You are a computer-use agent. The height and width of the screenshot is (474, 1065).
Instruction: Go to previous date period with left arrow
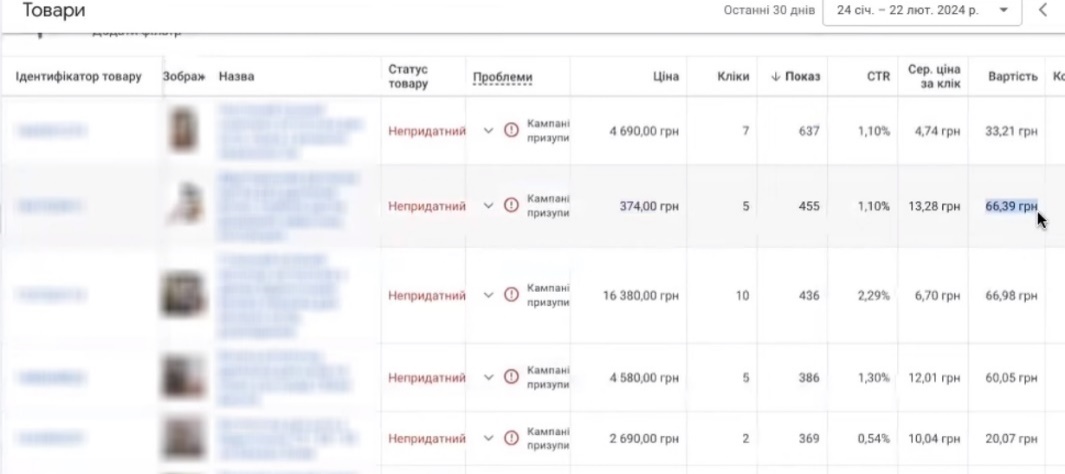[1043, 10]
